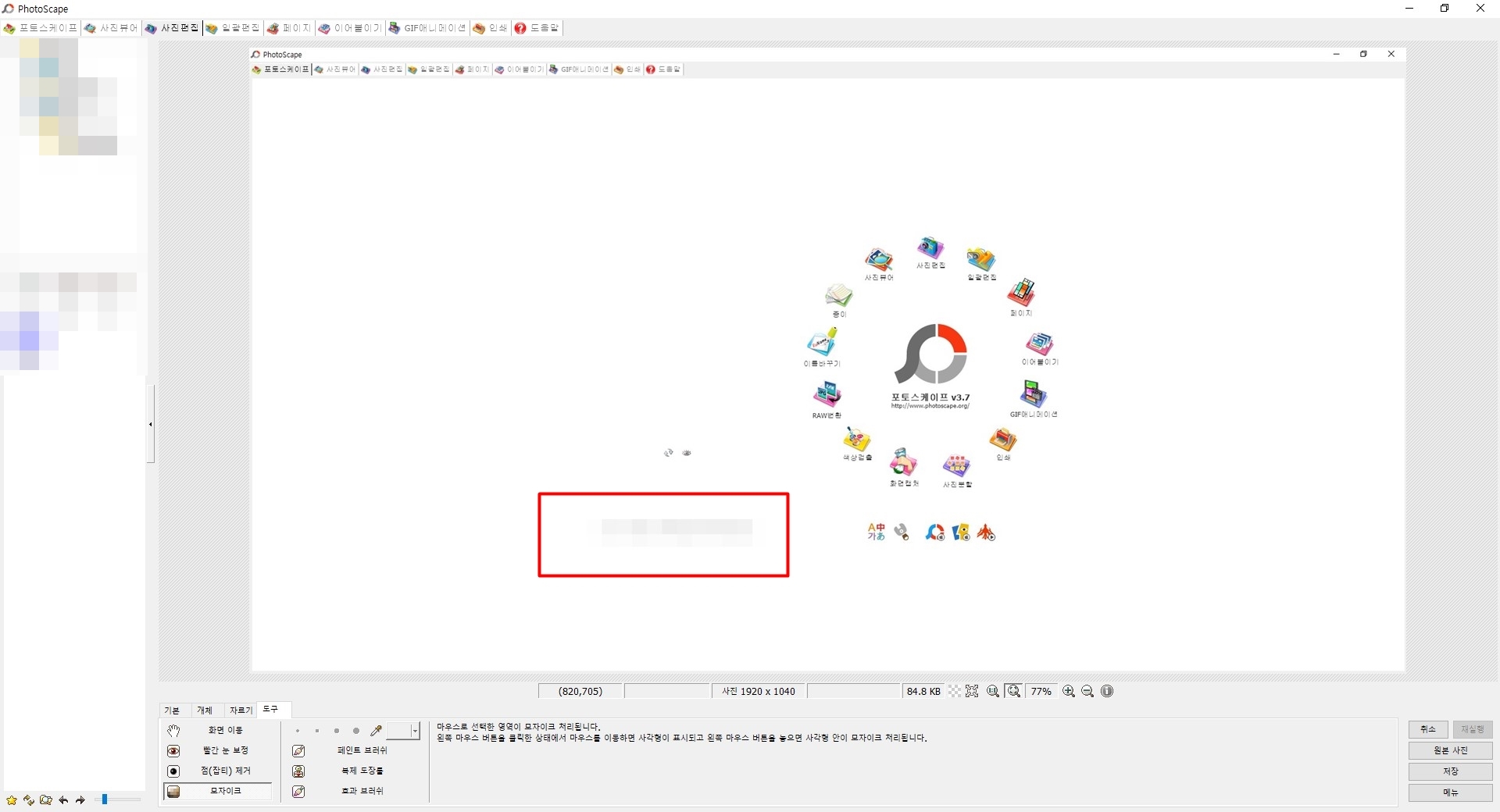1500x812 pixels.
Task: Choose the 점(잡티) 제거 spot removal tool
Action: tap(218, 771)
